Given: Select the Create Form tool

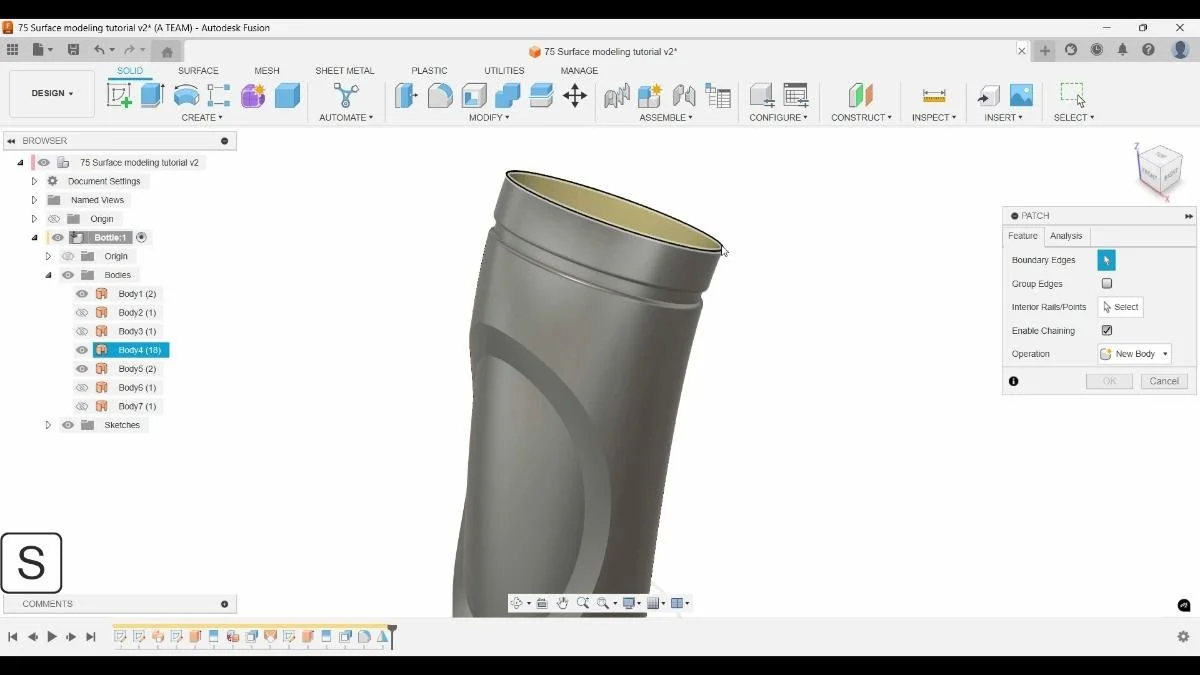Looking at the screenshot, I should point(253,95).
